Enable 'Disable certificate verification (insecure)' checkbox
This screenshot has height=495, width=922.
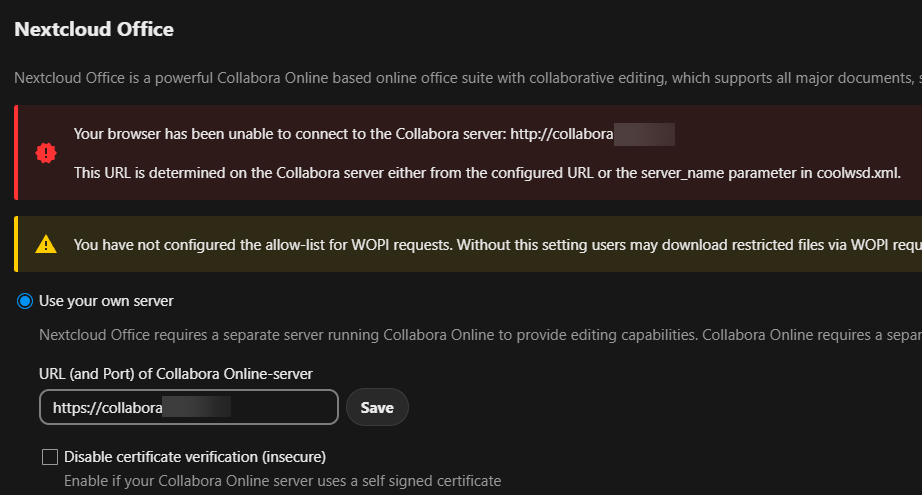tap(50, 457)
